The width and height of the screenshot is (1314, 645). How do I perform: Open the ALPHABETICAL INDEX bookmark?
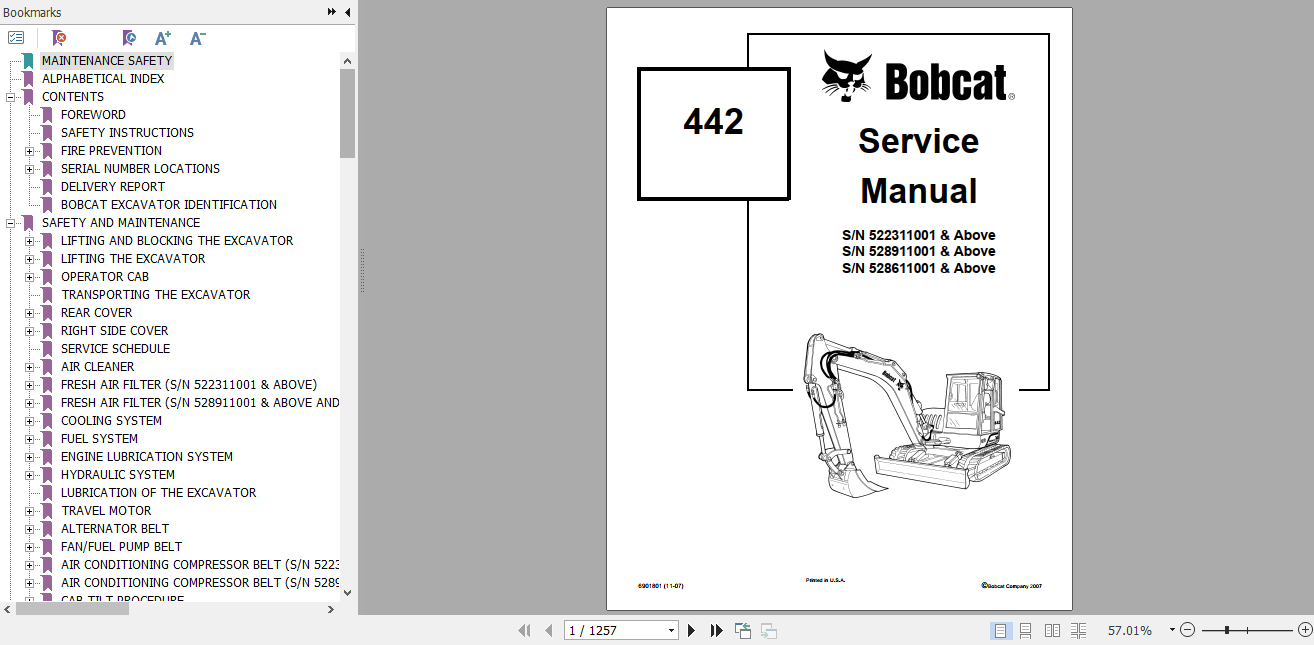point(103,79)
